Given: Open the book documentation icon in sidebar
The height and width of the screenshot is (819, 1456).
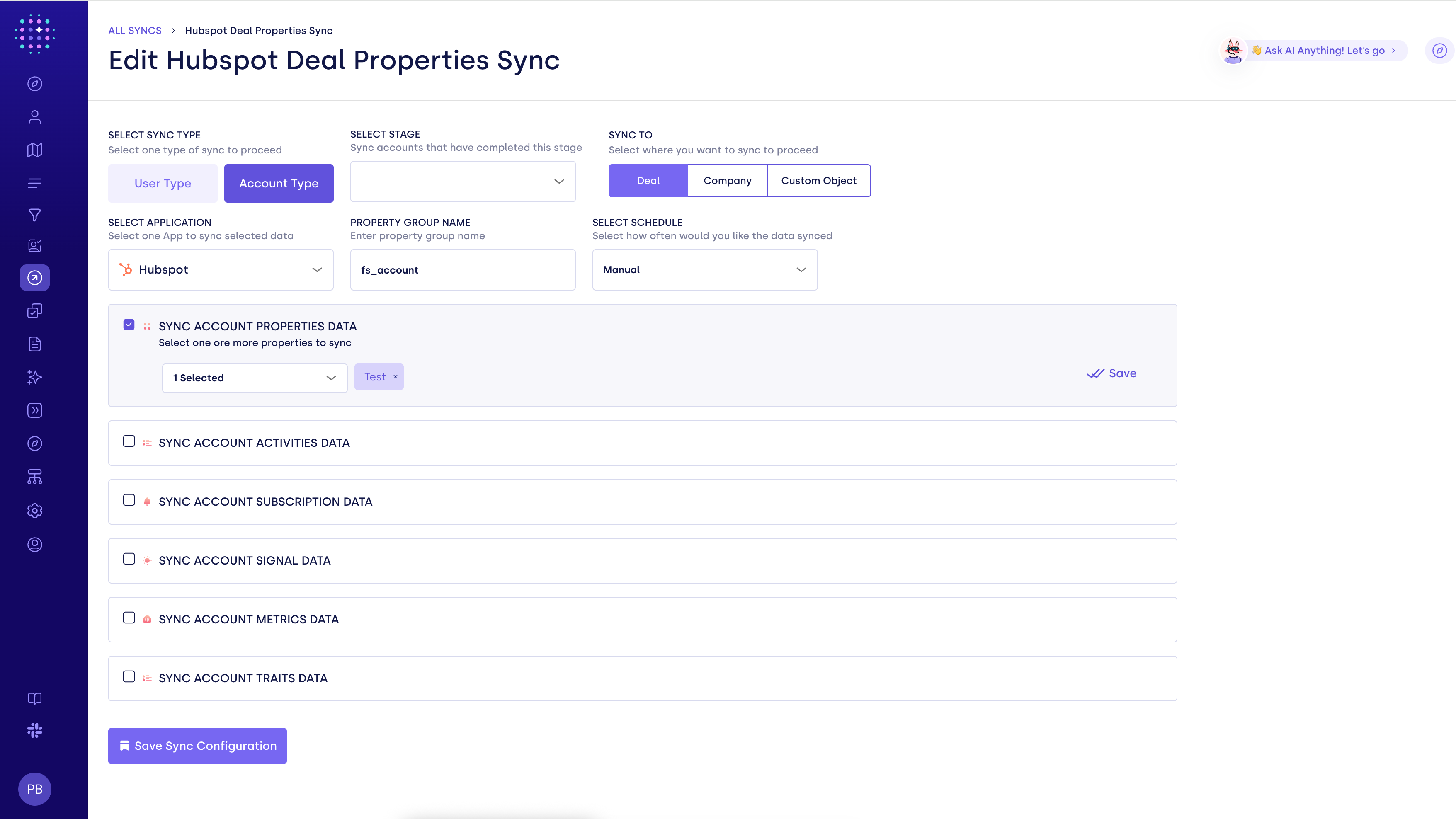Looking at the screenshot, I should click(x=34, y=698).
